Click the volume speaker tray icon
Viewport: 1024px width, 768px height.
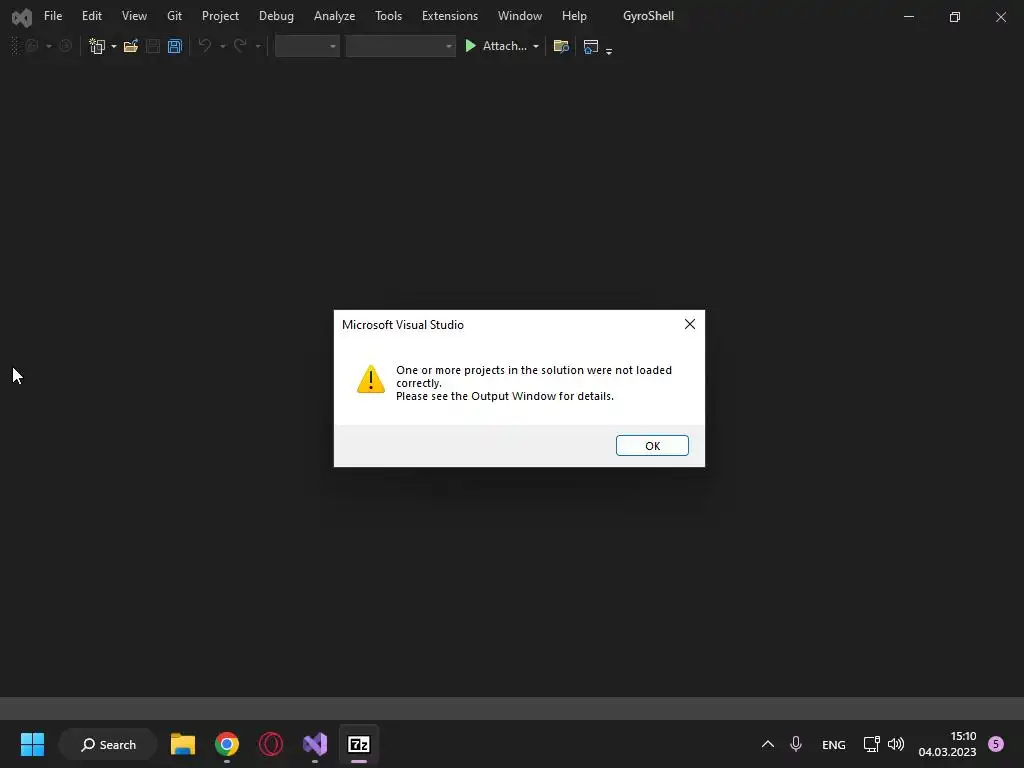coord(896,744)
